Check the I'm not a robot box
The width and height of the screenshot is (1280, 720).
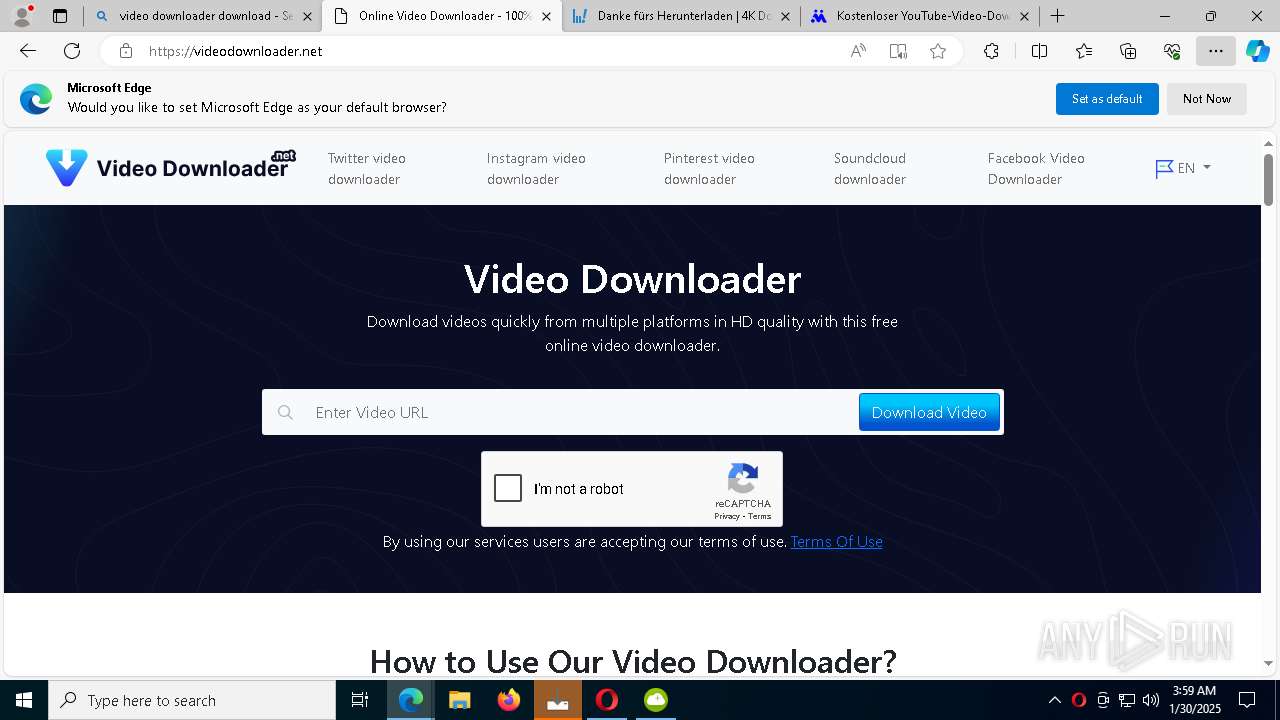tap(508, 488)
